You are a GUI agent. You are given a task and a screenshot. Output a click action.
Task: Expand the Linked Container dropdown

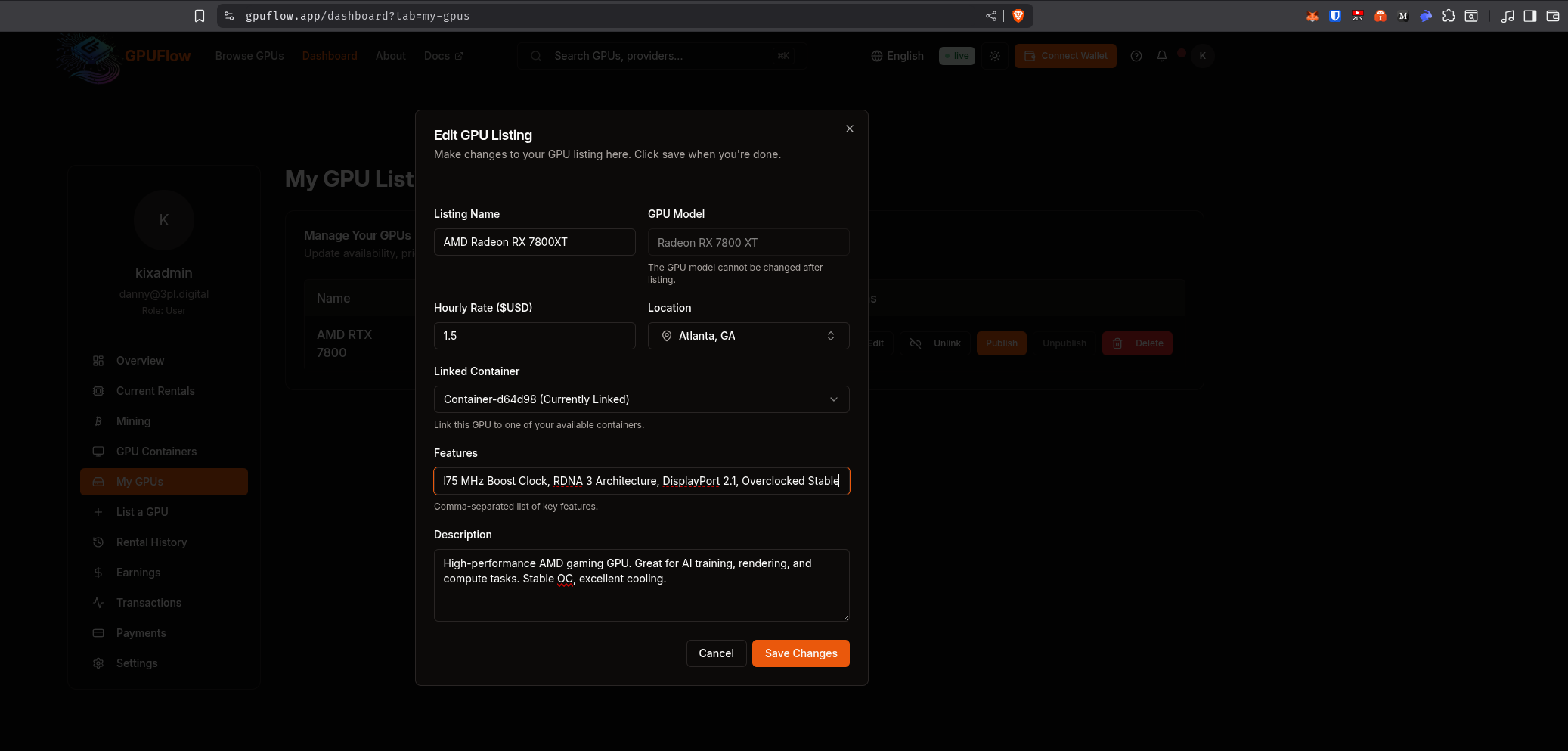pos(642,399)
